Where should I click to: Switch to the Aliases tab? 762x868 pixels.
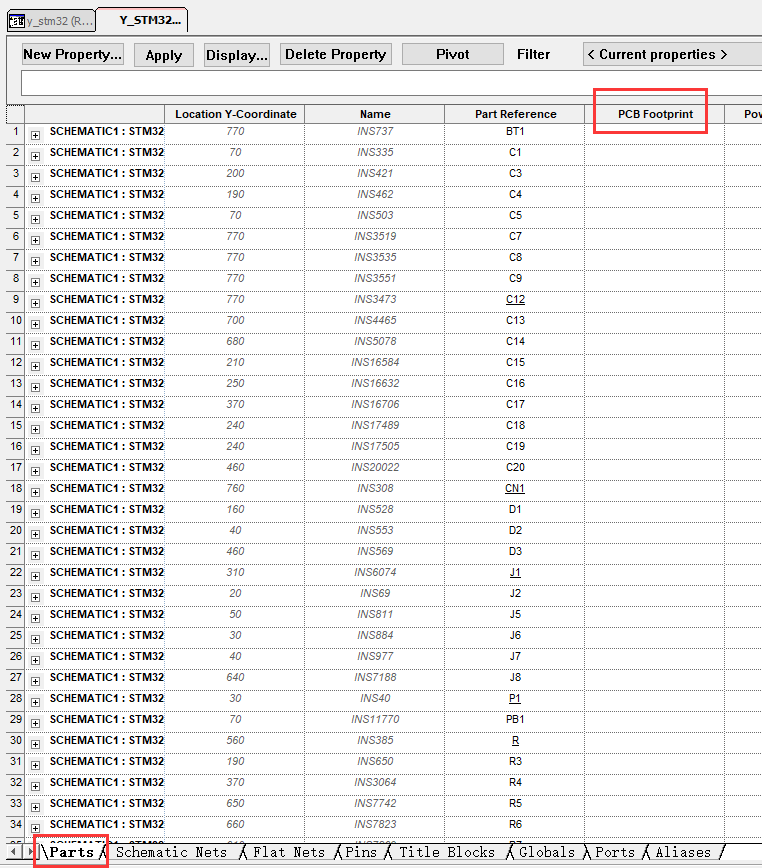683,852
